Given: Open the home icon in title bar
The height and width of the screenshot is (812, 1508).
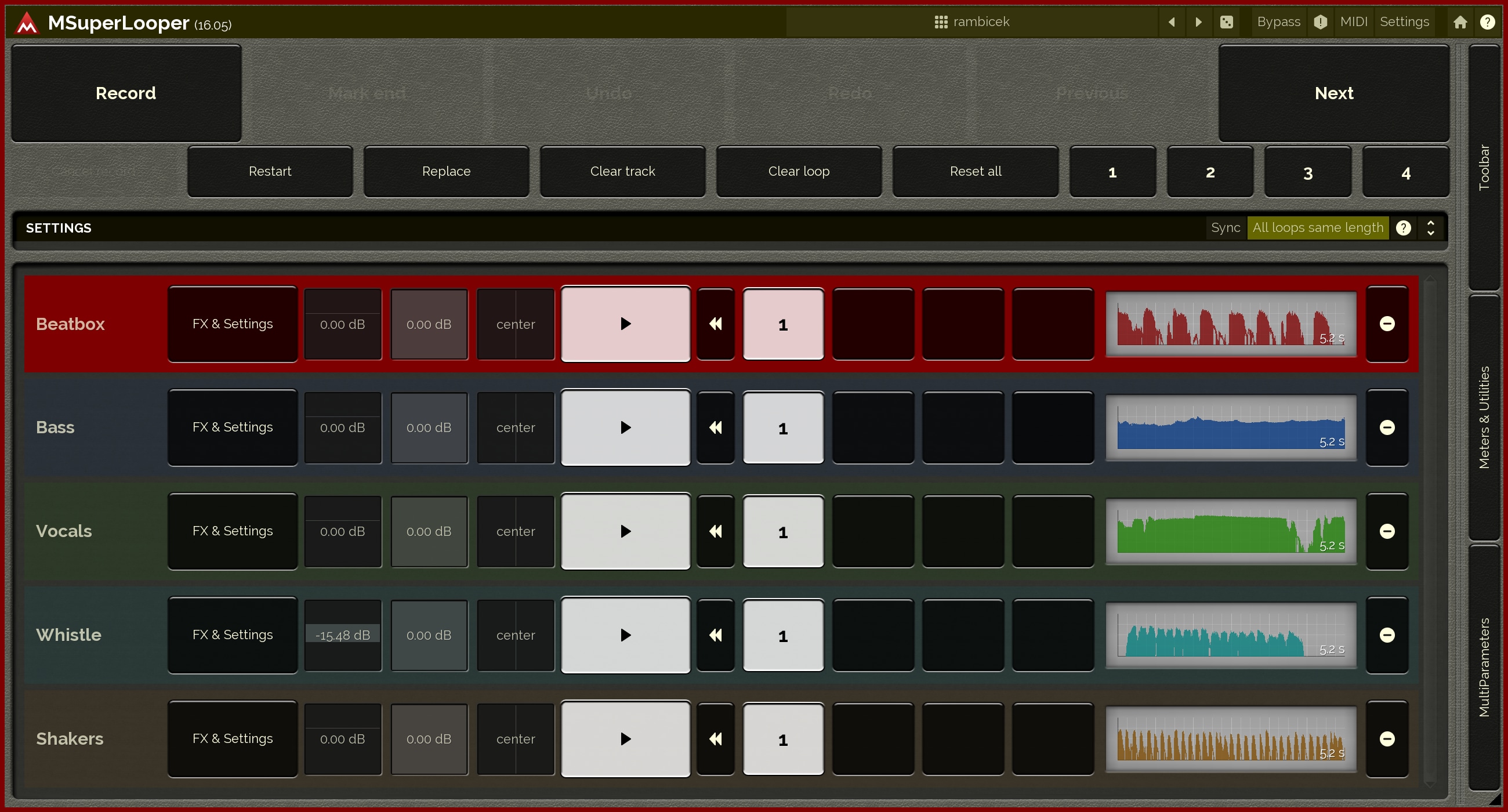Looking at the screenshot, I should [1460, 21].
